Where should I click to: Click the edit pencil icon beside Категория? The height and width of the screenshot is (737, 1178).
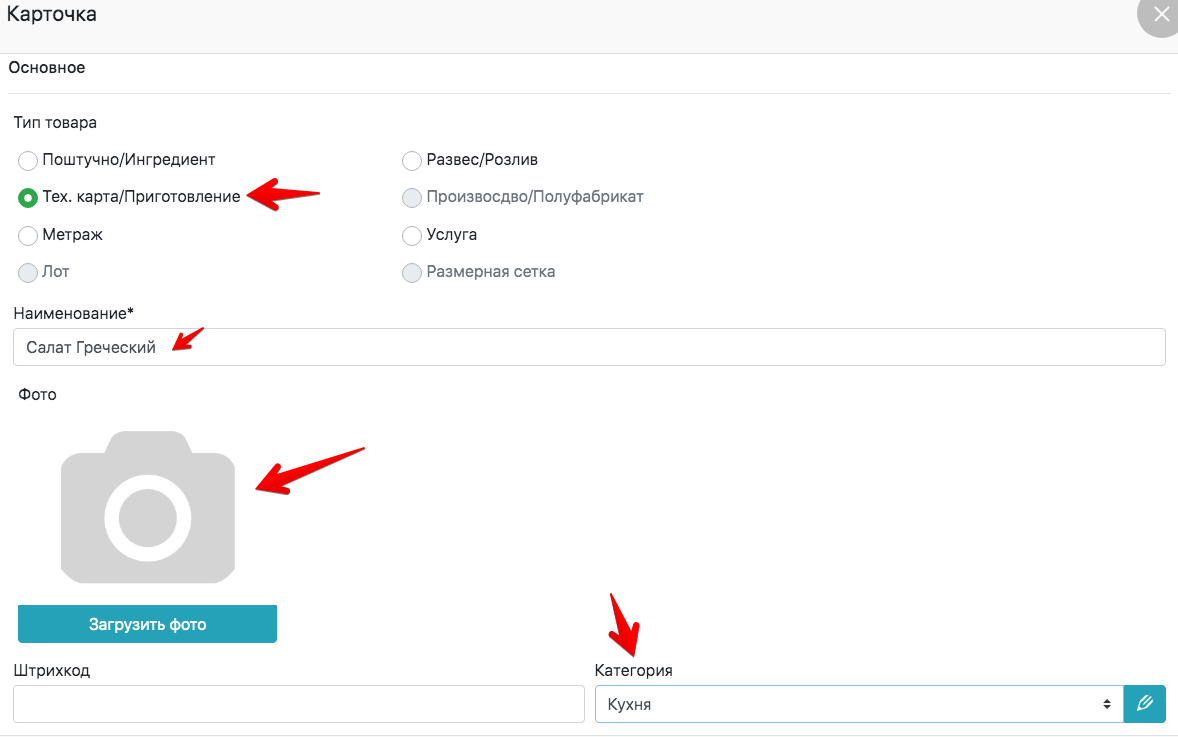1145,704
